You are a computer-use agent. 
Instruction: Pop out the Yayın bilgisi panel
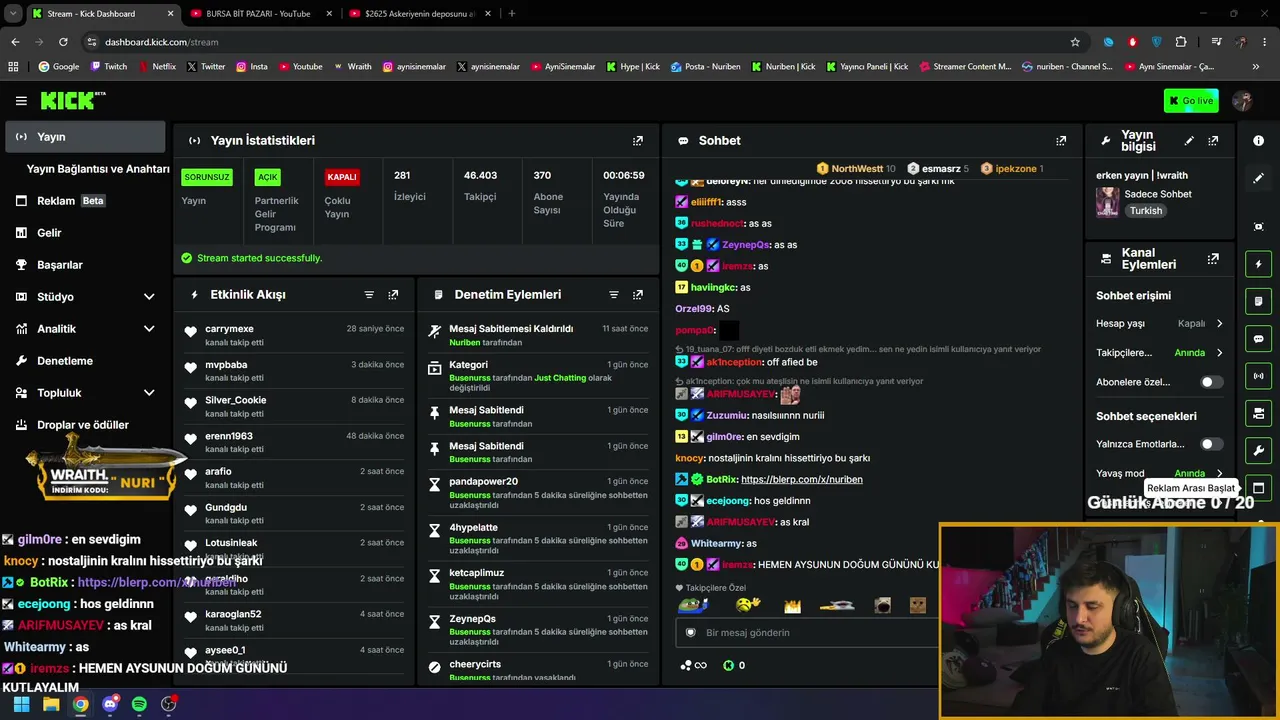[1213, 141]
